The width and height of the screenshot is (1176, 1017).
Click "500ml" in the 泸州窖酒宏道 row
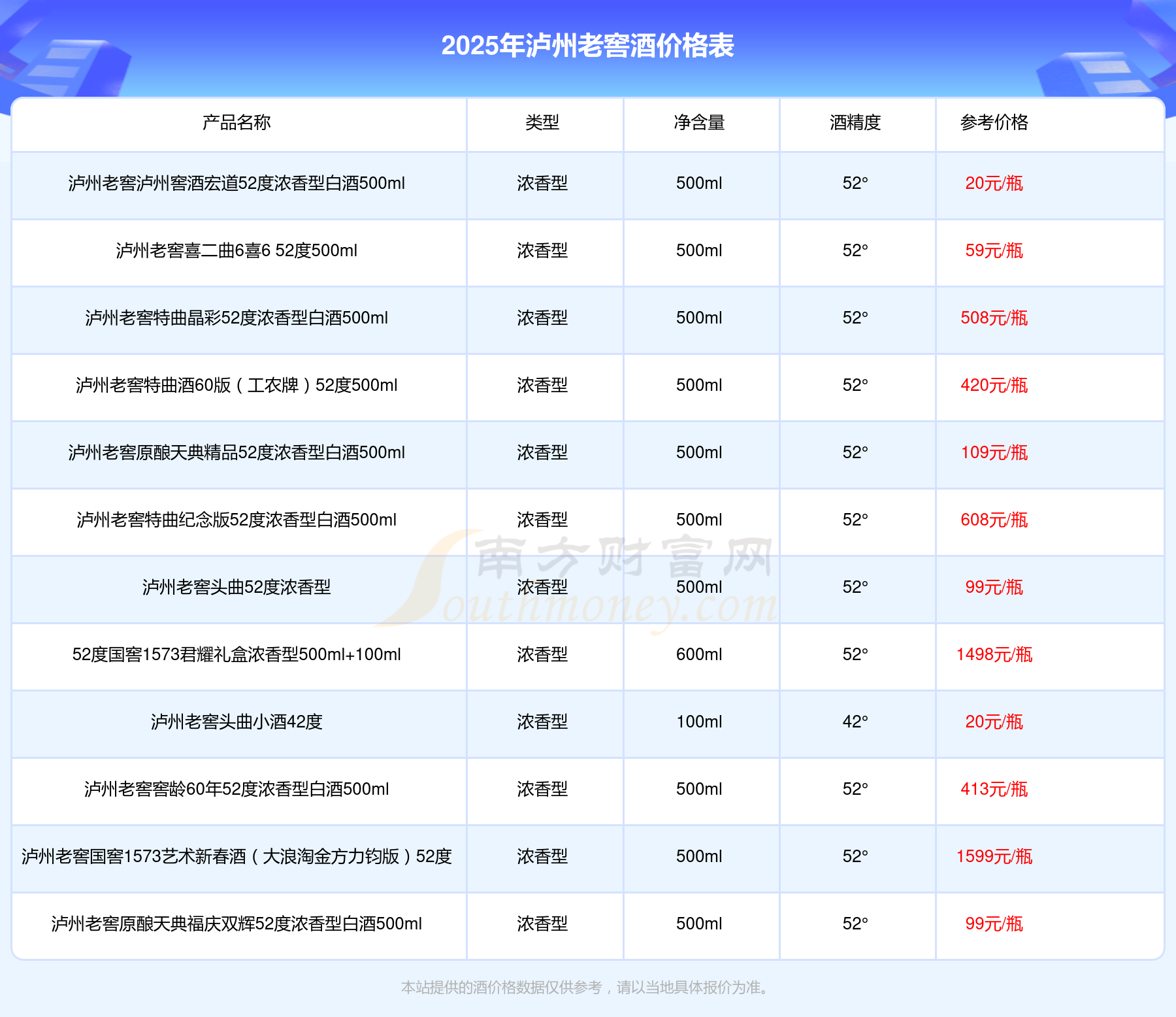[699, 184]
